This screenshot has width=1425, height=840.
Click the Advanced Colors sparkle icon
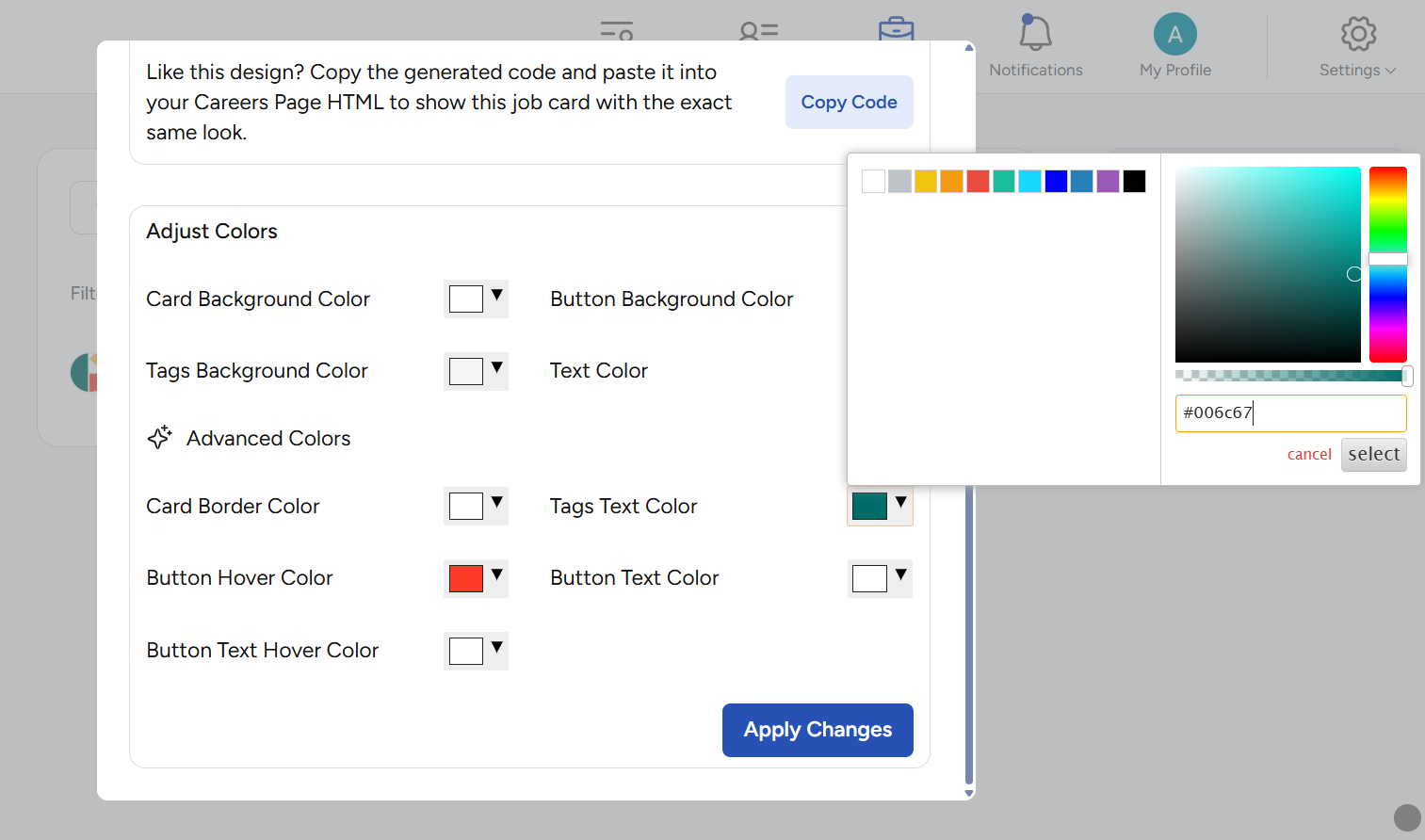[x=160, y=438]
